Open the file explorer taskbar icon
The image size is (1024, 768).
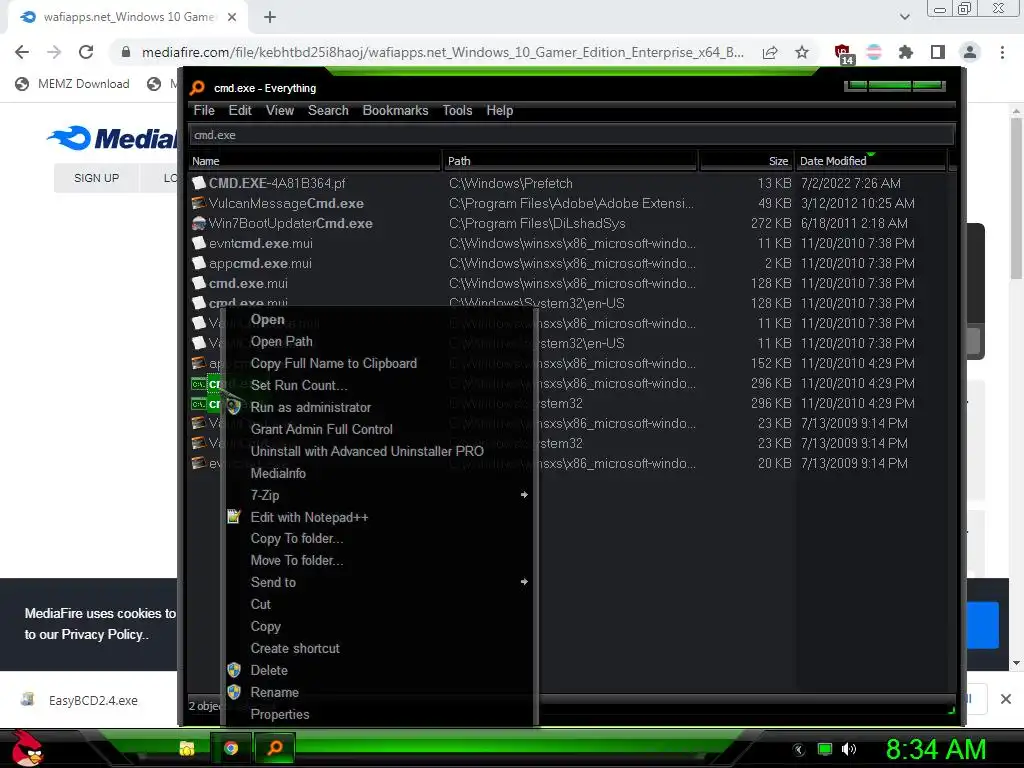(x=187, y=748)
